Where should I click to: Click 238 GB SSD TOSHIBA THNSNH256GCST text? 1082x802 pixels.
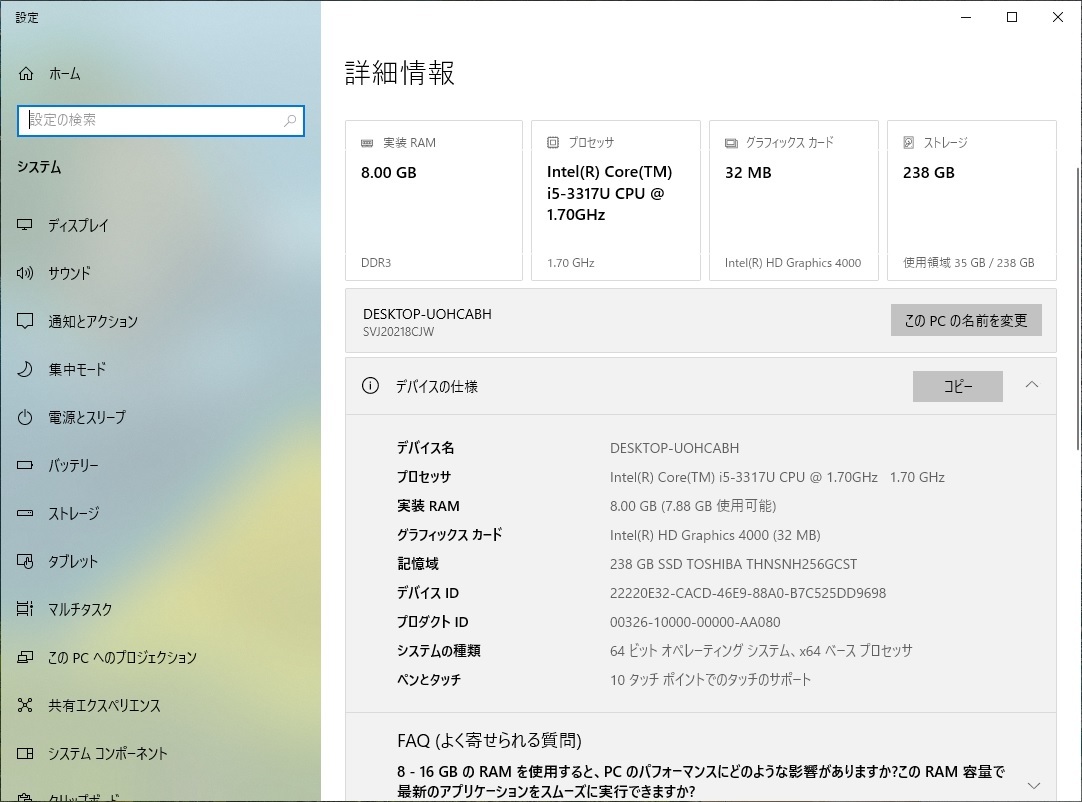pos(734,564)
